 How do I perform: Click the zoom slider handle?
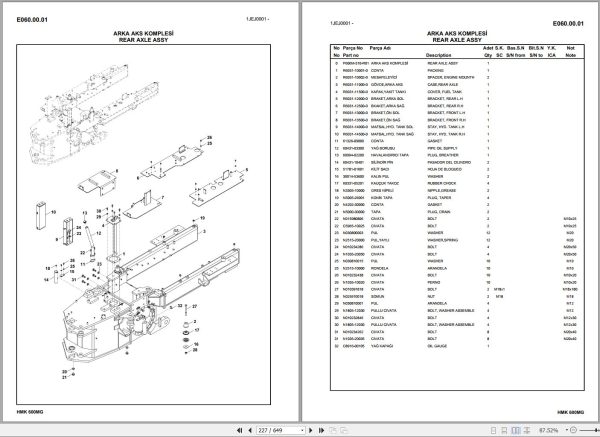(598, 430)
